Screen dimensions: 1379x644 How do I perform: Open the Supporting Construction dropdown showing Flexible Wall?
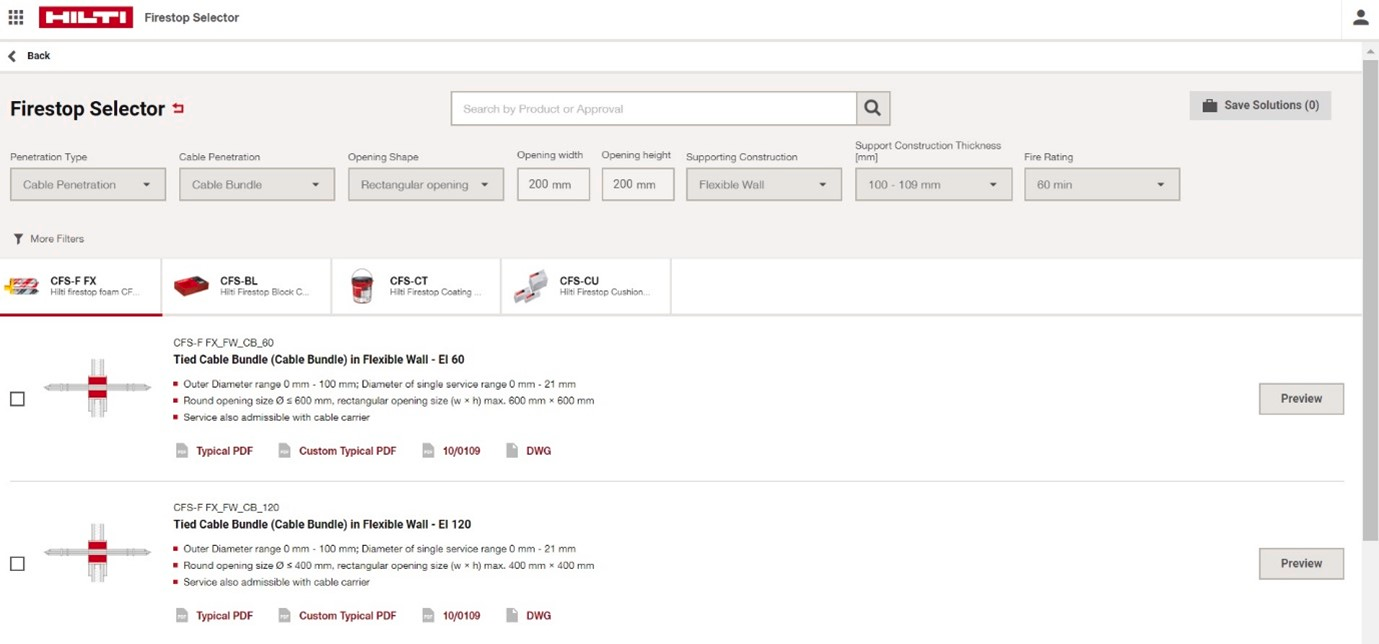(764, 184)
